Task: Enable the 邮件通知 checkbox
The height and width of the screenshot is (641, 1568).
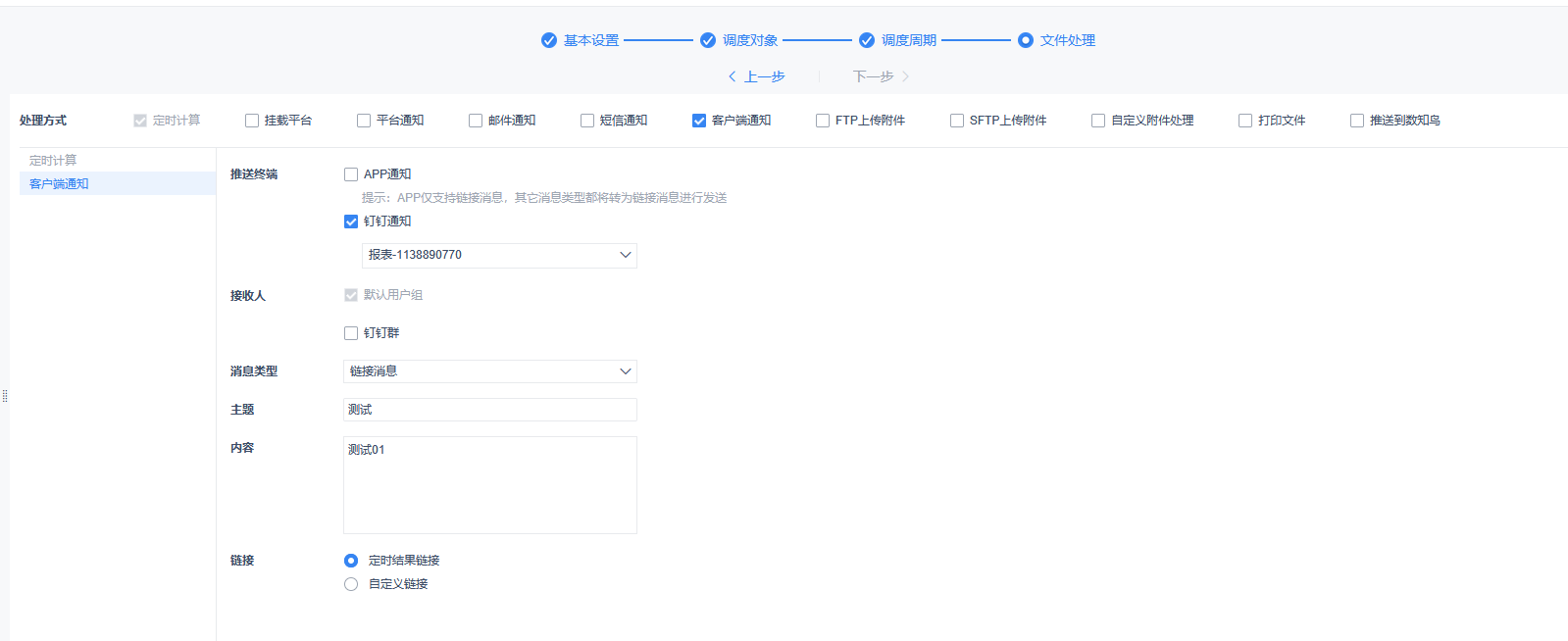Action: coord(476,121)
